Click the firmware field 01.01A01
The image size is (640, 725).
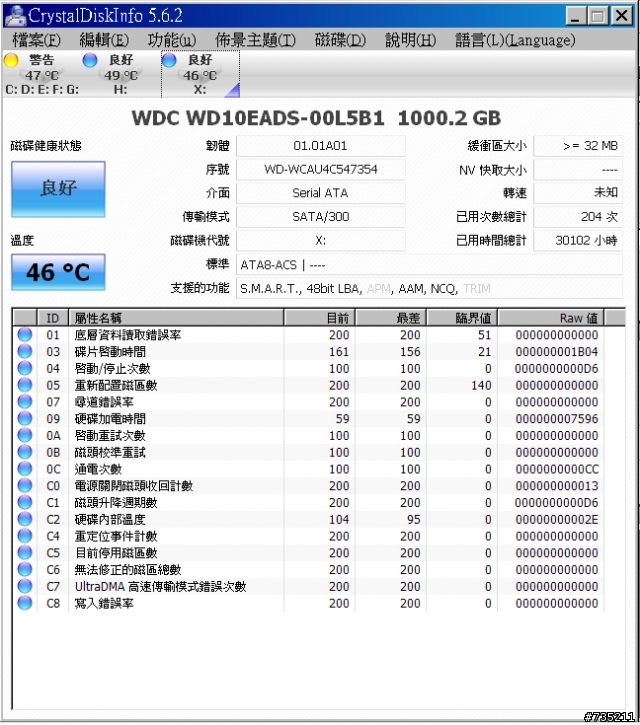[x=320, y=146]
